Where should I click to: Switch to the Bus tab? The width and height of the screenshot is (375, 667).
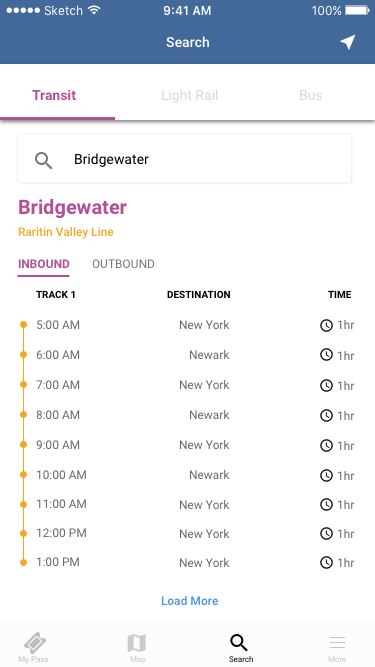[x=311, y=95]
